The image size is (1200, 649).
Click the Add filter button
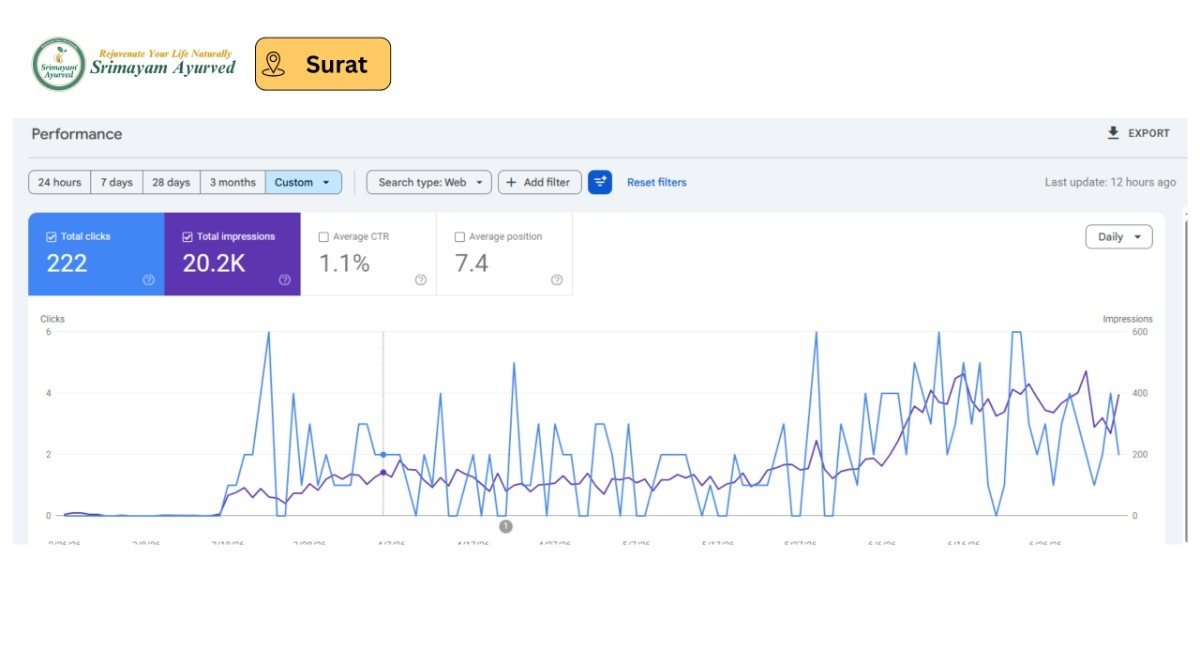click(x=540, y=182)
